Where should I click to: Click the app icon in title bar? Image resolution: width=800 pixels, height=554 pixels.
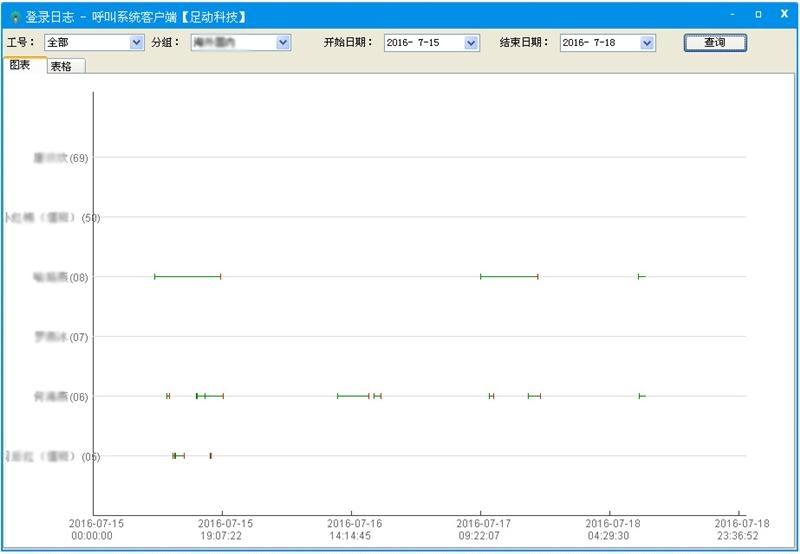coord(16,17)
